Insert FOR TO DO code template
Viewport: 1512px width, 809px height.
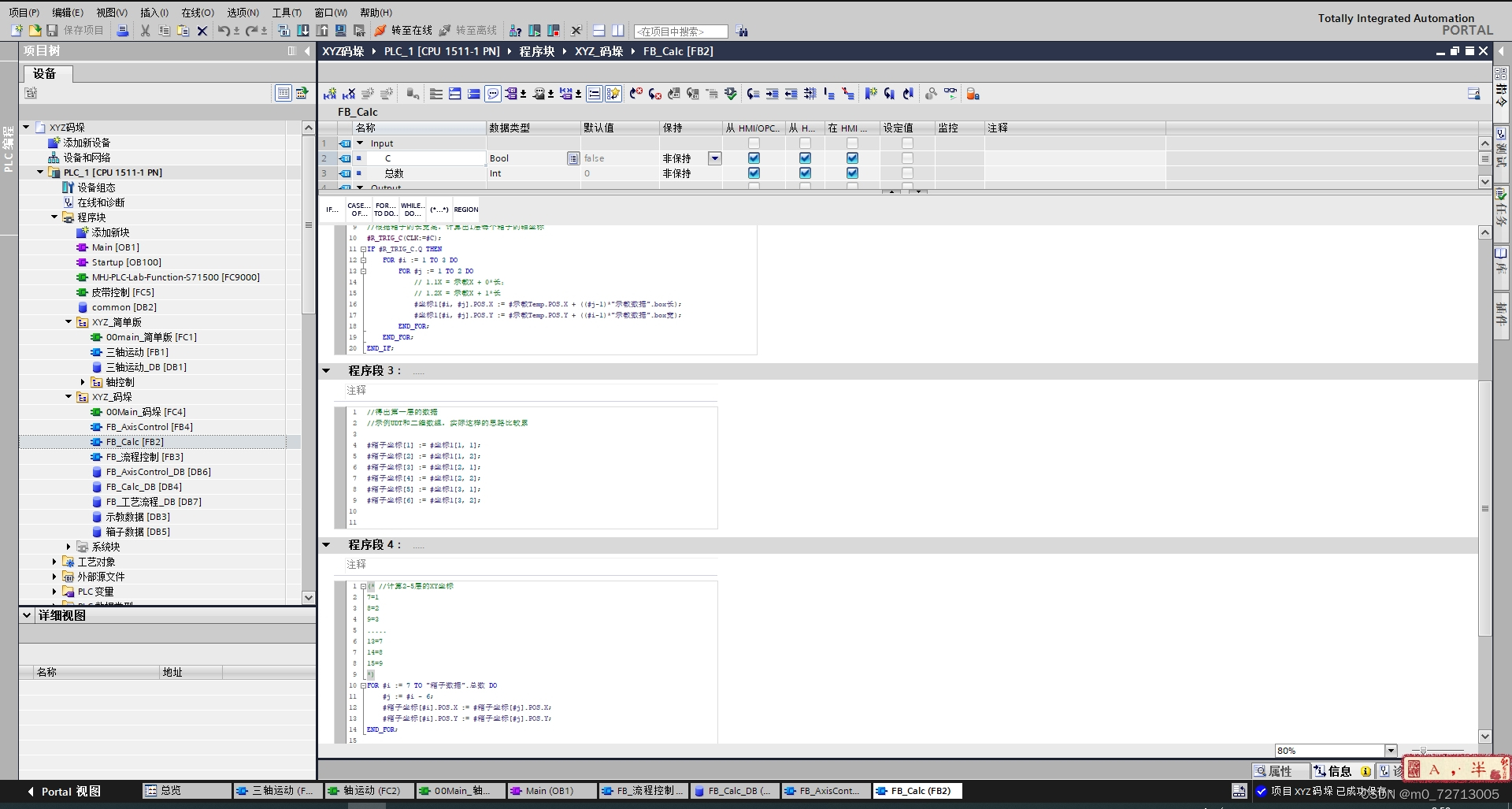pos(385,210)
